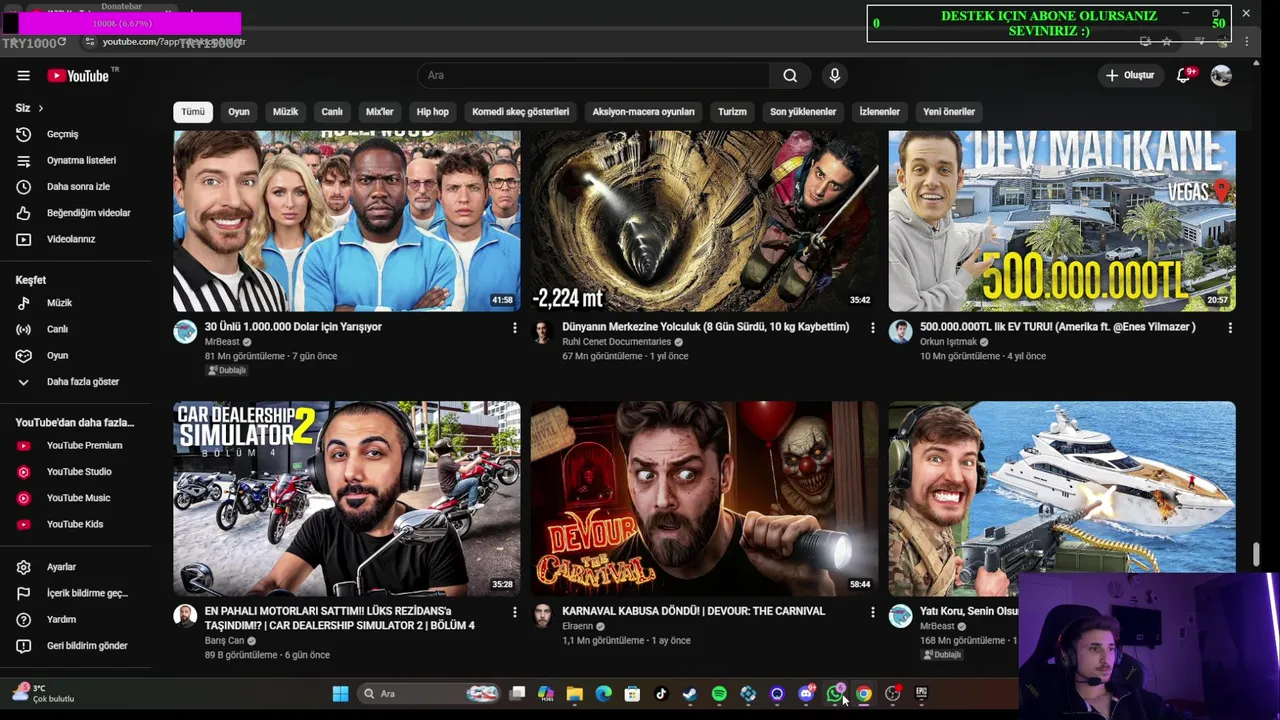
Task: Select the Turizm filter chip
Action: point(732,112)
